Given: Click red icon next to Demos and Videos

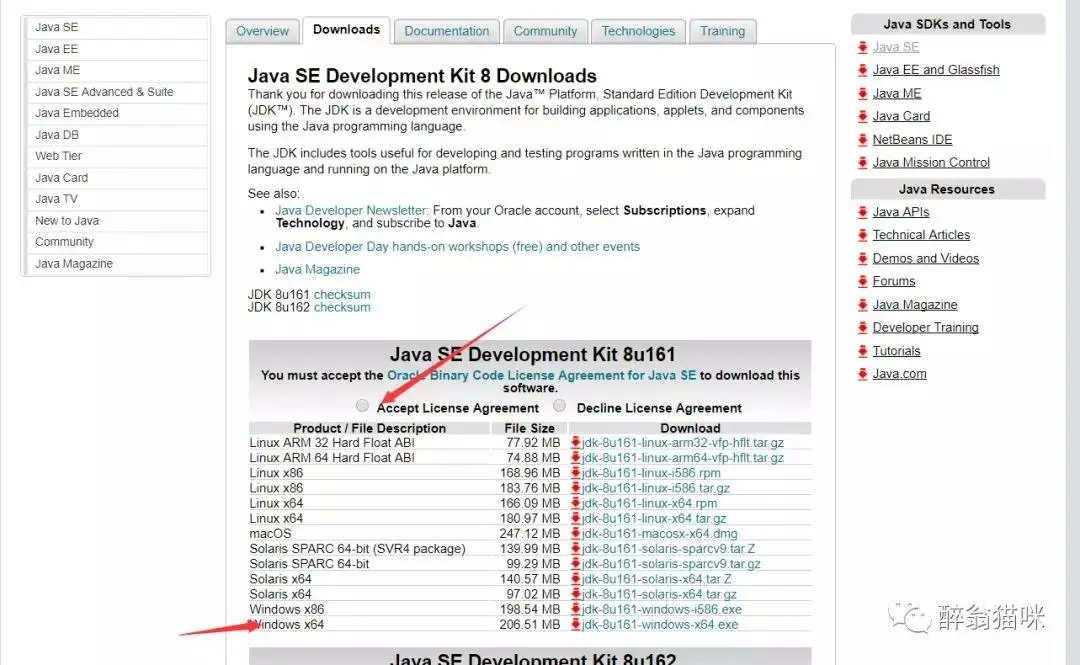Looking at the screenshot, I should tap(862, 258).
